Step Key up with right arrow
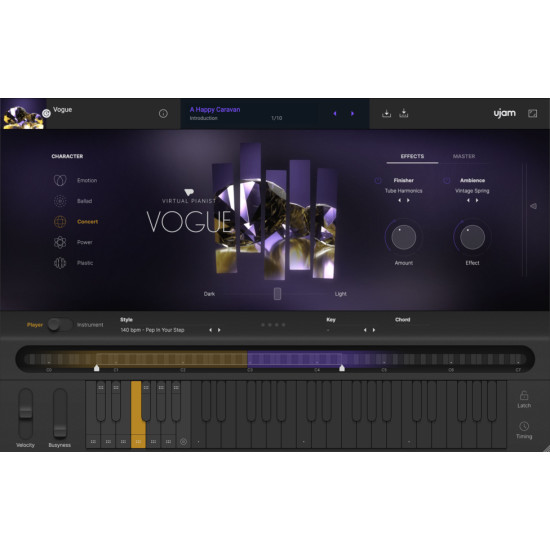This screenshot has height=550, width=550. tap(374, 330)
